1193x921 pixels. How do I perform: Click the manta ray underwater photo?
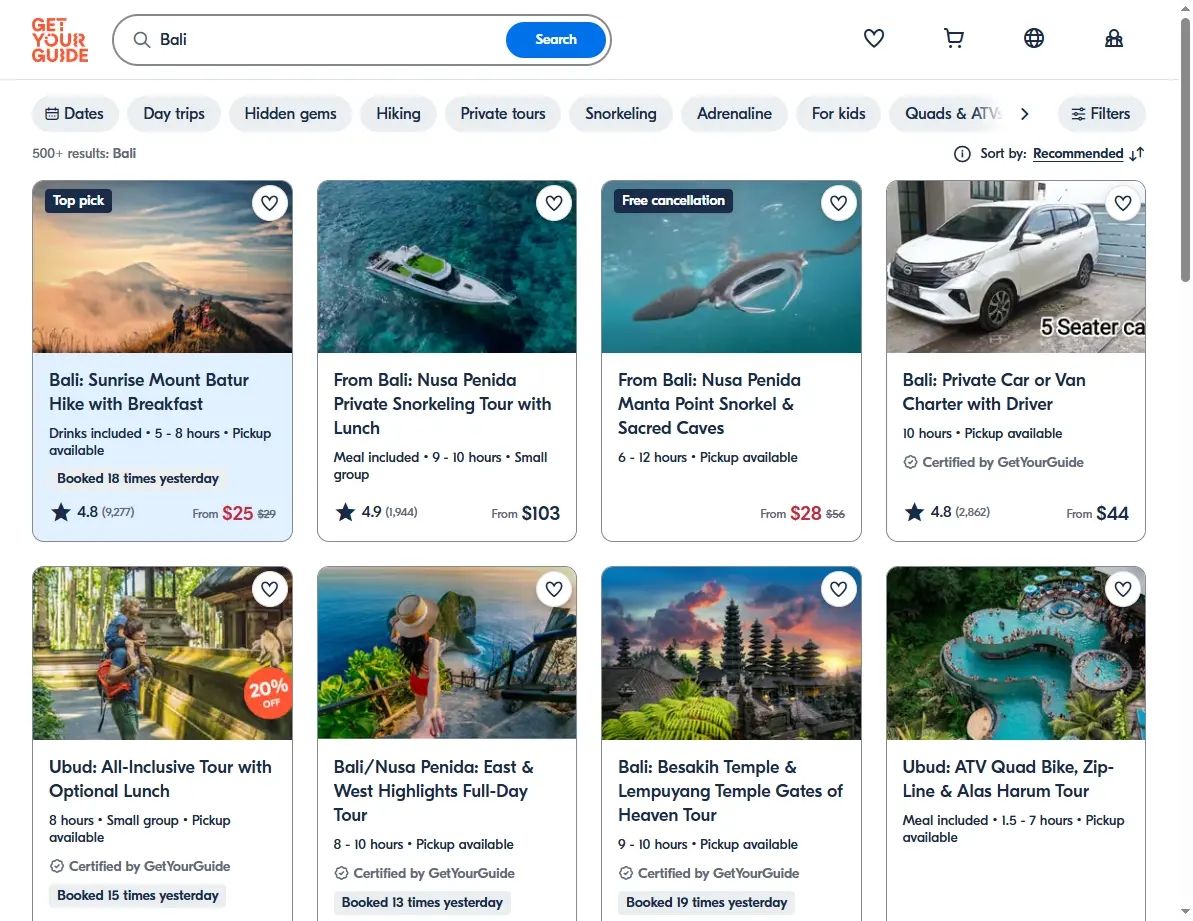pyautogui.click(x=731, y=267)
